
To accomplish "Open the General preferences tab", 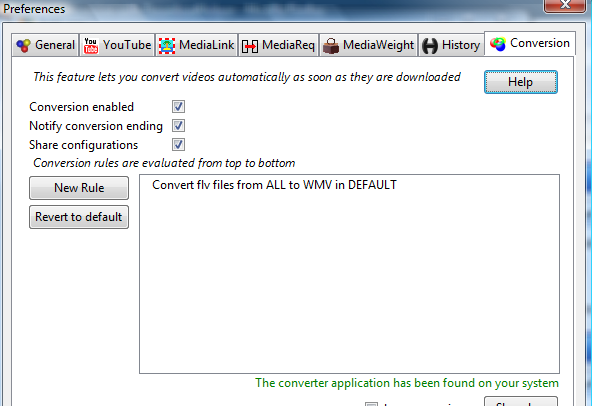I will coord(45,45).
